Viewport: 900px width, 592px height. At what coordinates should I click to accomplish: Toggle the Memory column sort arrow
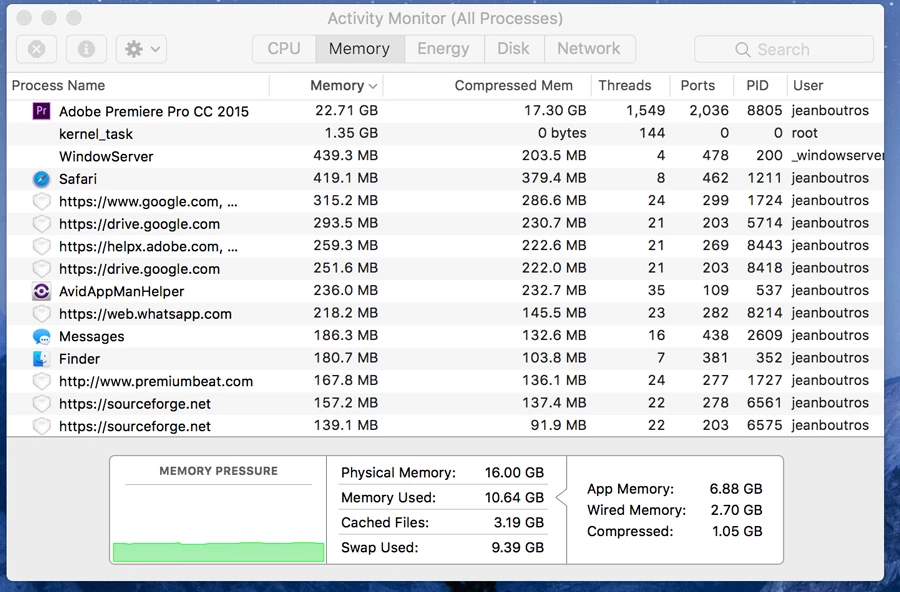click(373, 86)
